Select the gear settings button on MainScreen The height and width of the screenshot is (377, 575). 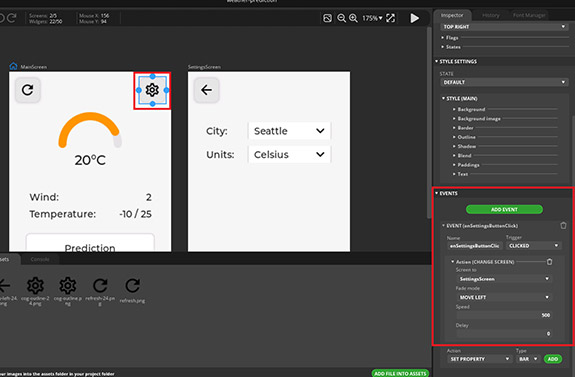coord(152,90)
